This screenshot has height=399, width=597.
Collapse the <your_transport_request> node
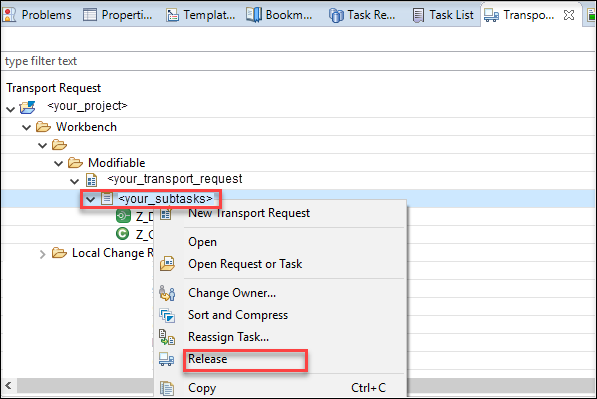[x=75, y=181]
